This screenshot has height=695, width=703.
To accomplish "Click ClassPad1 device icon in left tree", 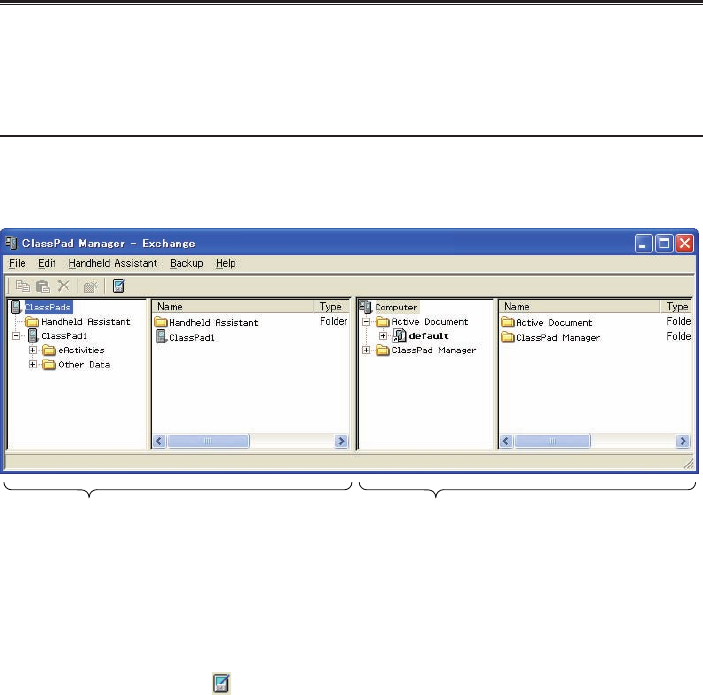I will tap(33, 335).
